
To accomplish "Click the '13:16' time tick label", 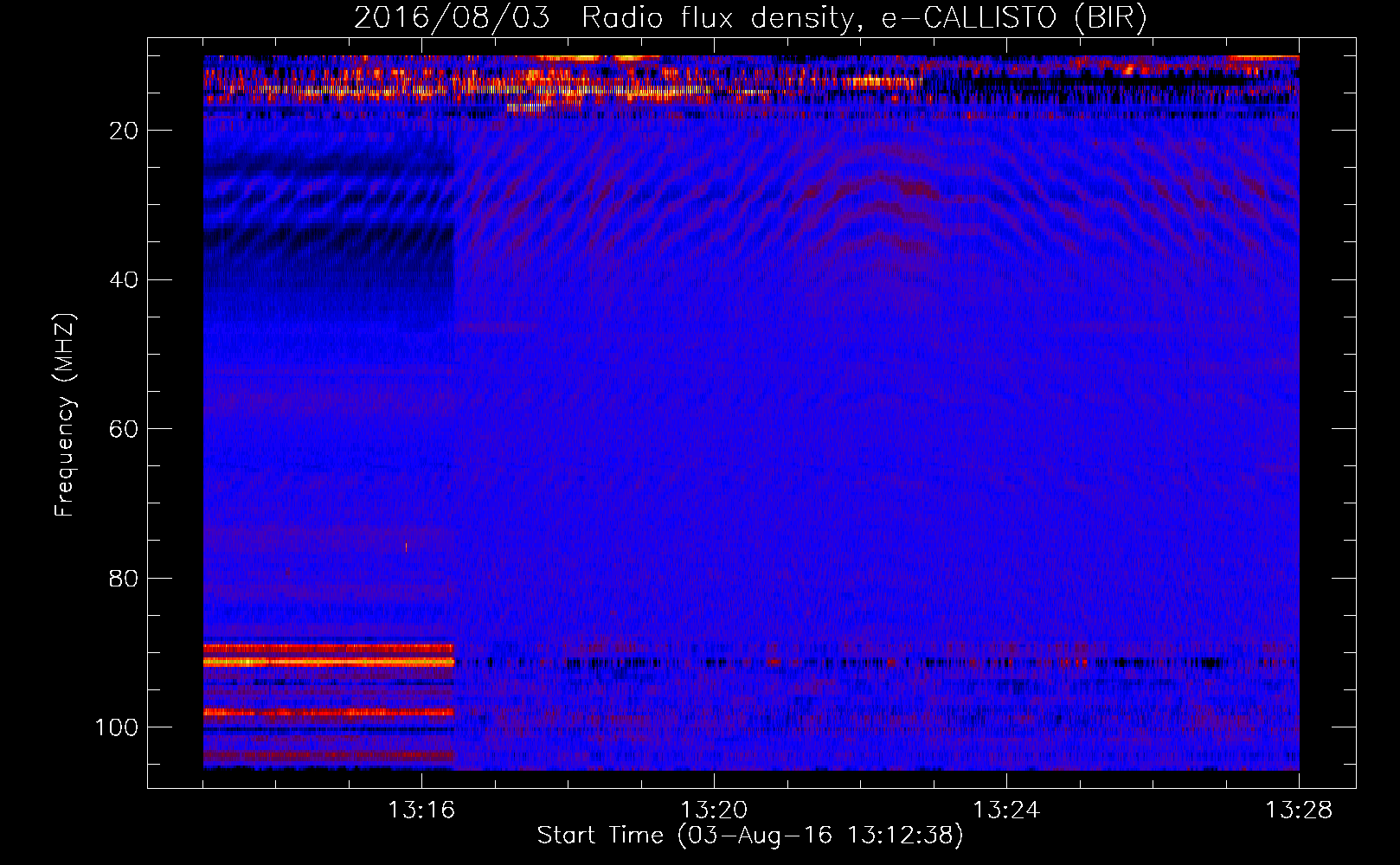I will click(421, 811).
